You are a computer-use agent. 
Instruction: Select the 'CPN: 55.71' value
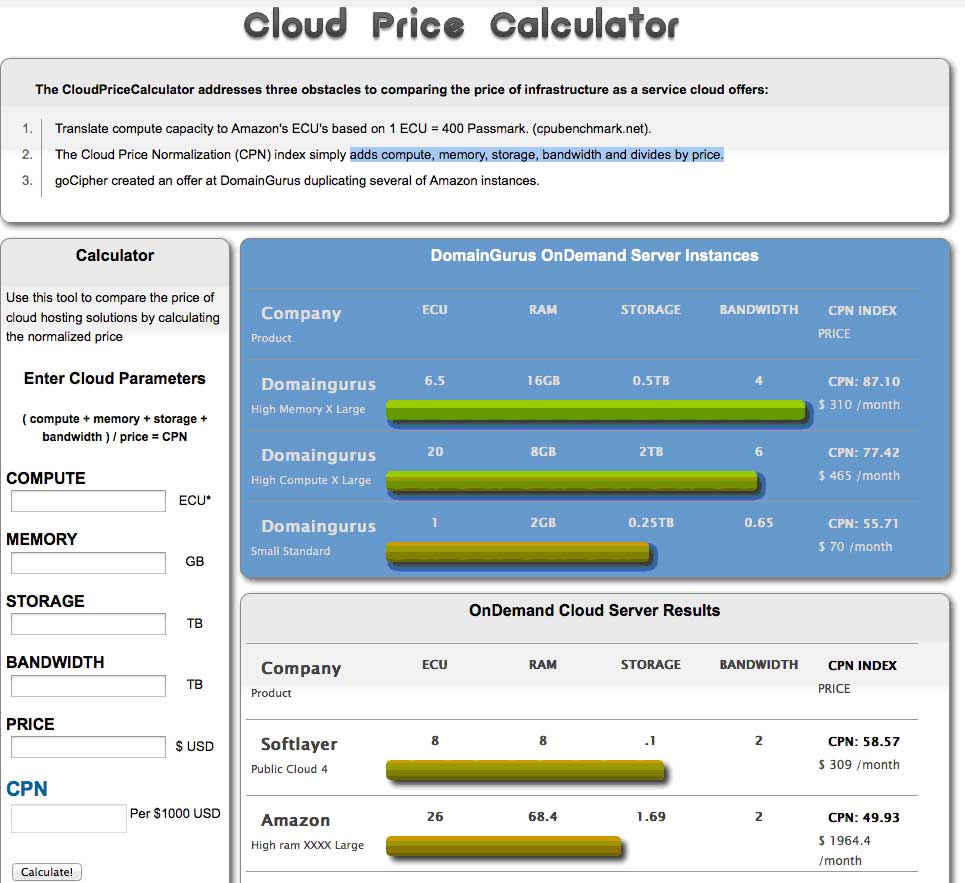(x=863, y=523)
